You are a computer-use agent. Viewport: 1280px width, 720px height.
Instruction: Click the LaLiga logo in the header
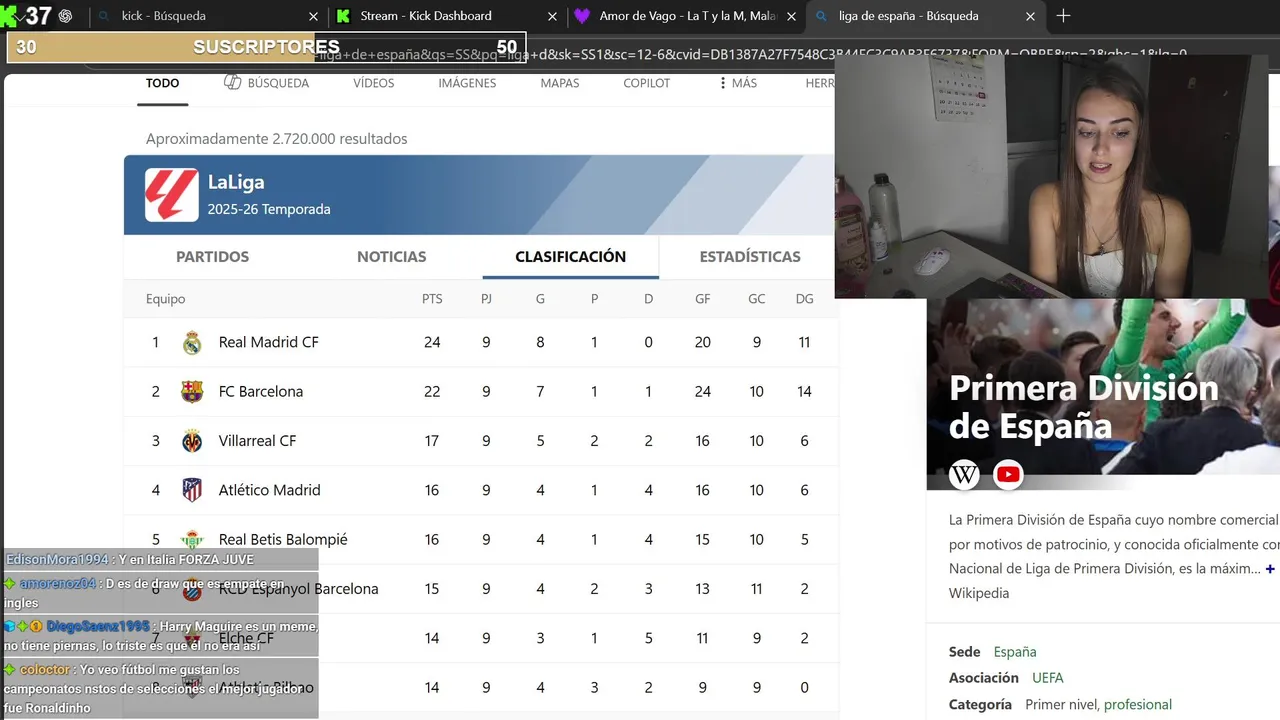click(172, 195)
